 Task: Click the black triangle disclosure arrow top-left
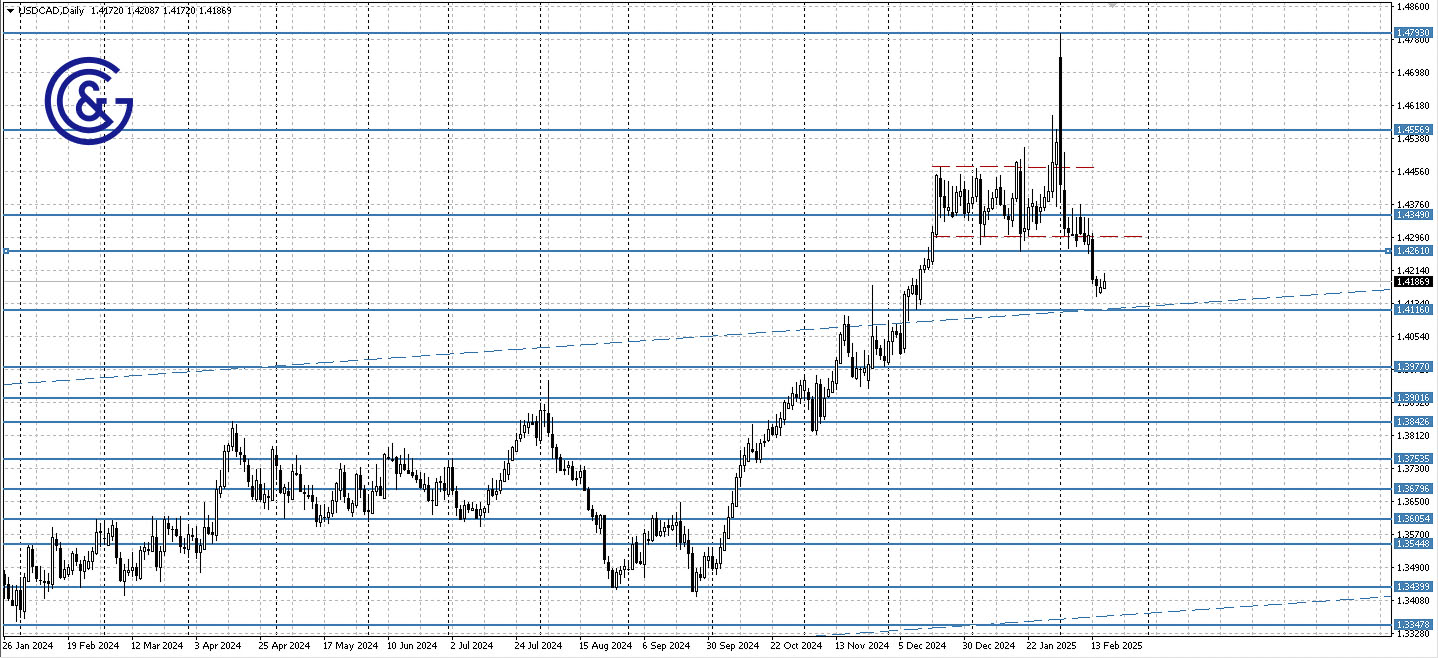9,10
